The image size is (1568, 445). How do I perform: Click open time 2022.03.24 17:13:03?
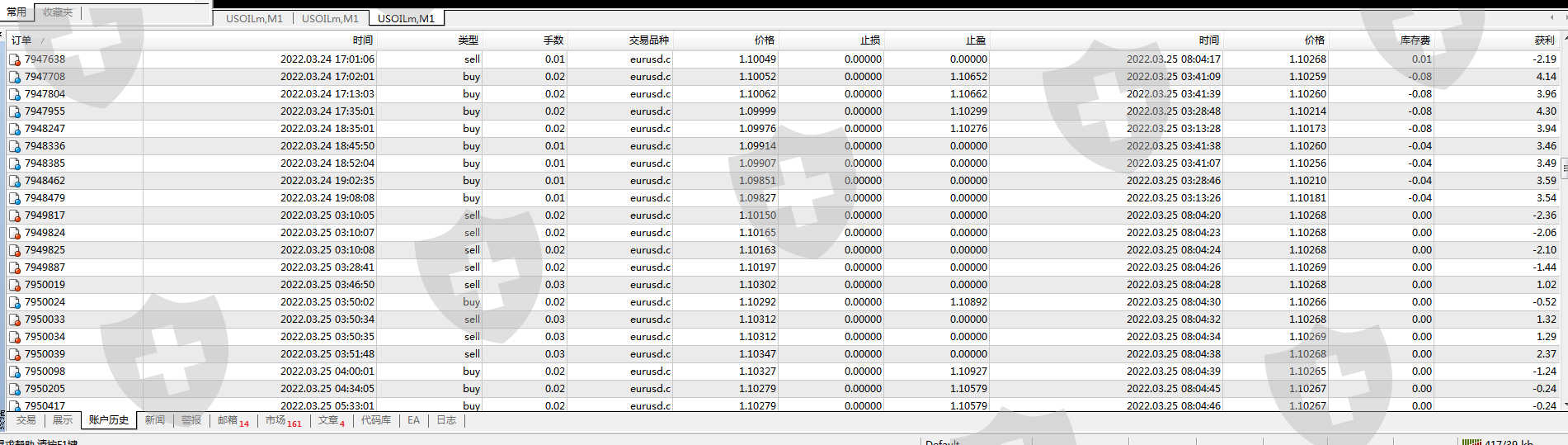pyautogui.click(x=327, y=94)
